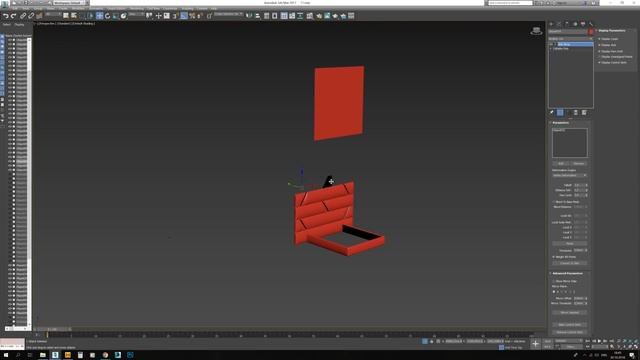Toggle Weight All Points checkbox
Image resolution: width=640 pixels, height=360 pixels.
[554, 257]
